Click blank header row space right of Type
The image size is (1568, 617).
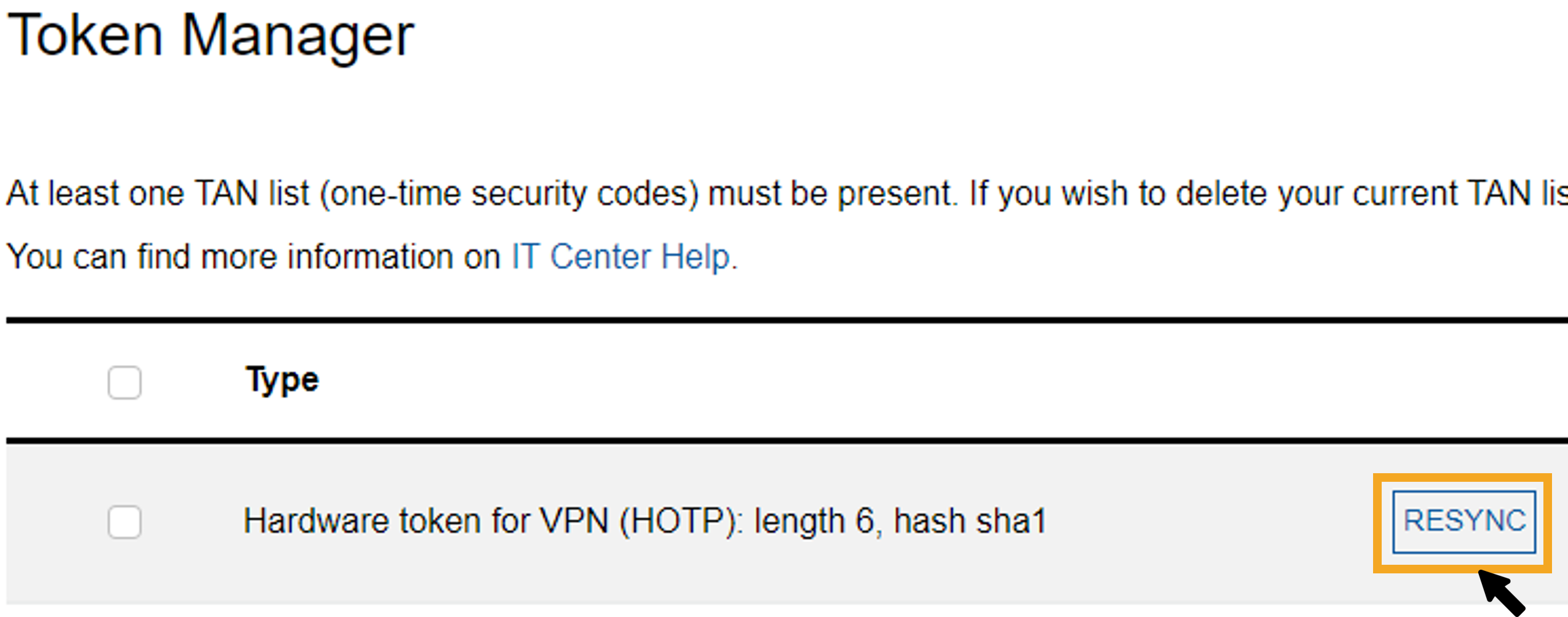click(x=861, y=381)
